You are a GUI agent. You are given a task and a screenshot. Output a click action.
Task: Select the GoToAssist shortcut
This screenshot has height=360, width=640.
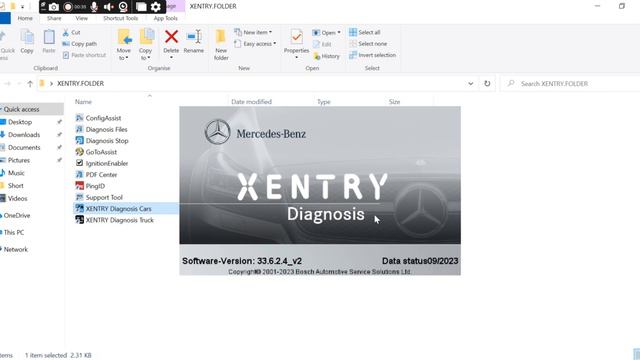point(96,152)
